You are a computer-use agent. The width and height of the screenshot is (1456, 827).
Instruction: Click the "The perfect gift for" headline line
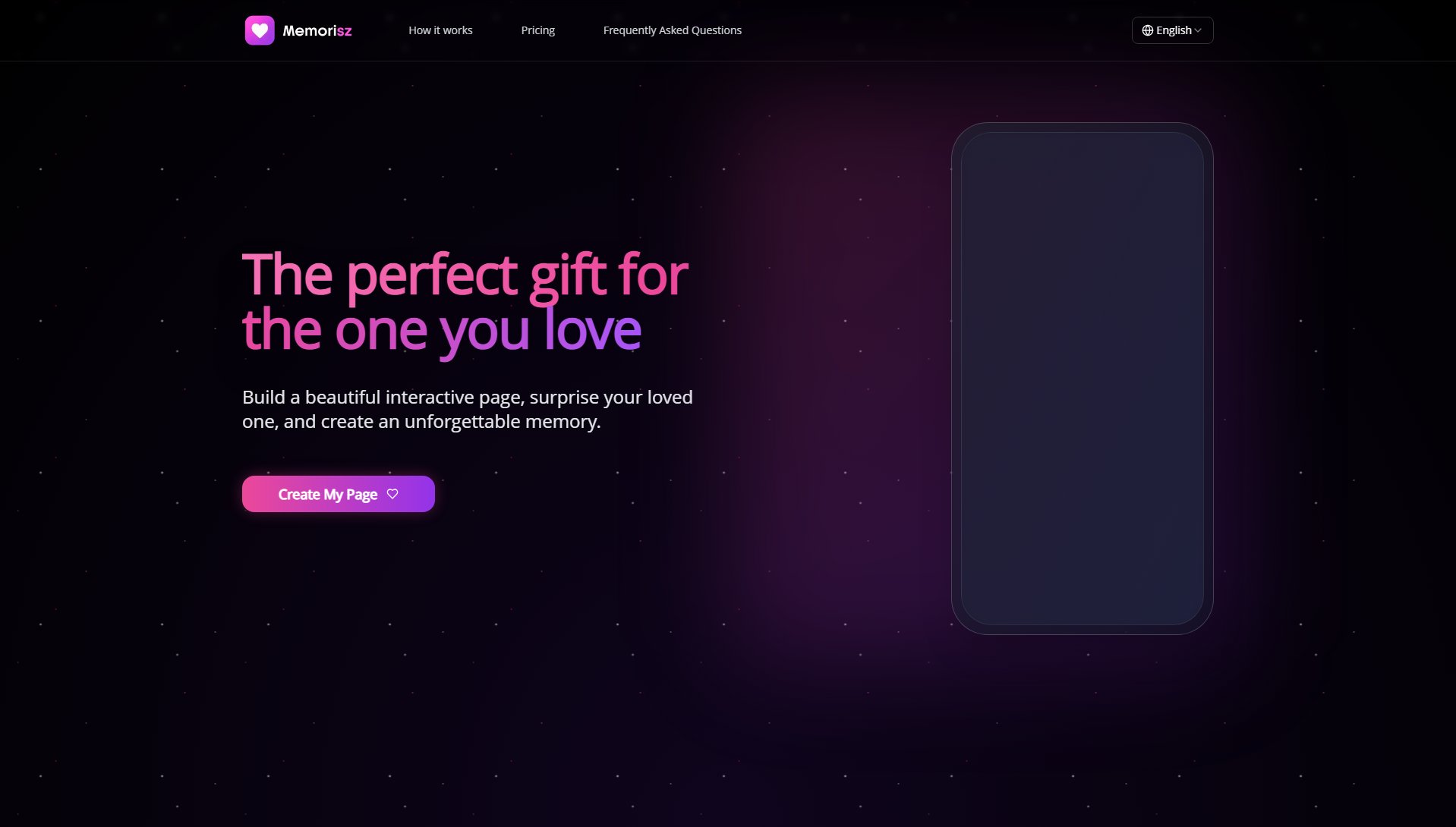click(465, 274)
